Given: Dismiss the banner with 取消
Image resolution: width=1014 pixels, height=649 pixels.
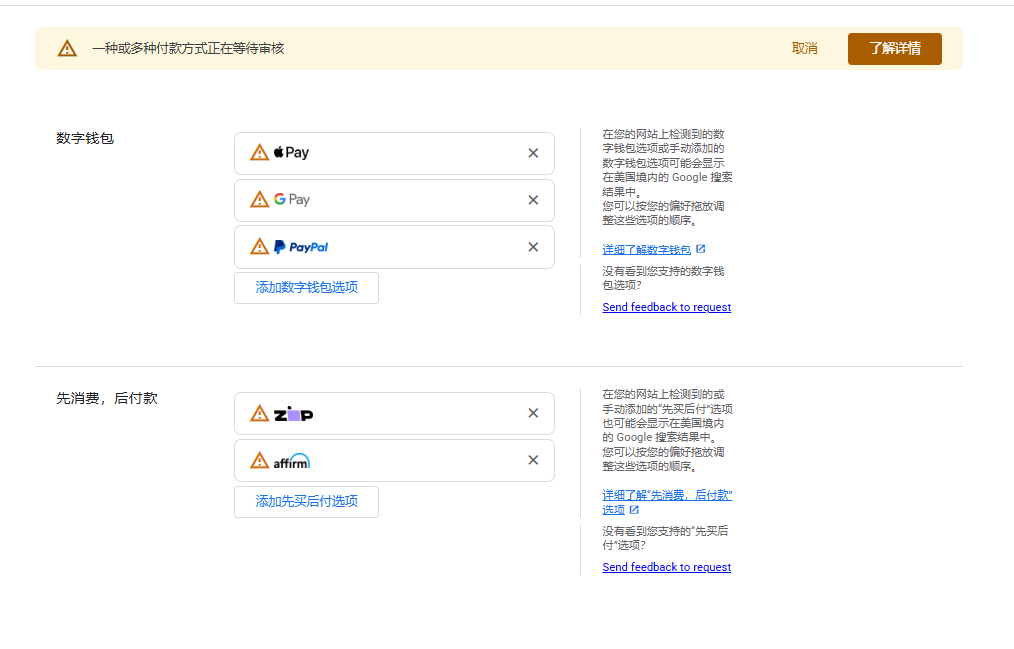Looking at the screenshot, I should pos(804,48).
